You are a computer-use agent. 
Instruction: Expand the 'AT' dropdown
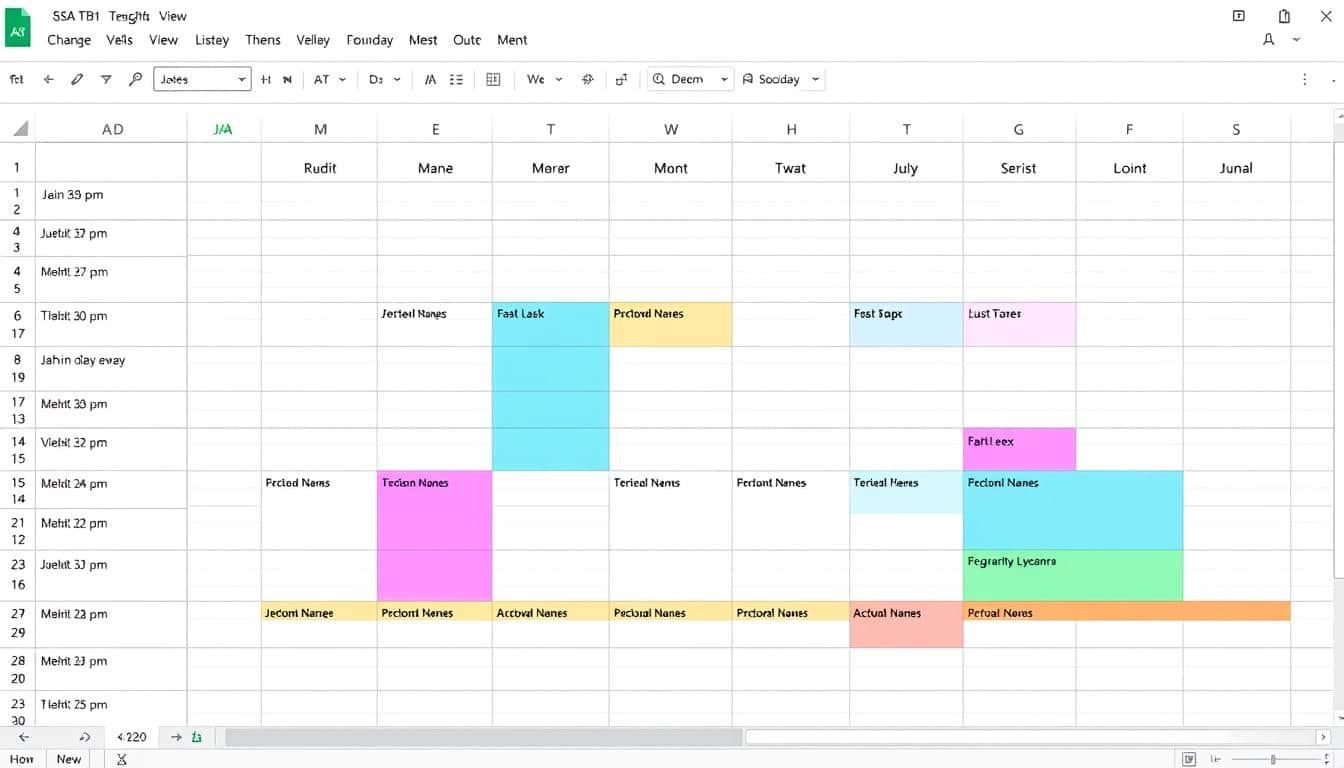pyautogui.click(x=330, y=79)
